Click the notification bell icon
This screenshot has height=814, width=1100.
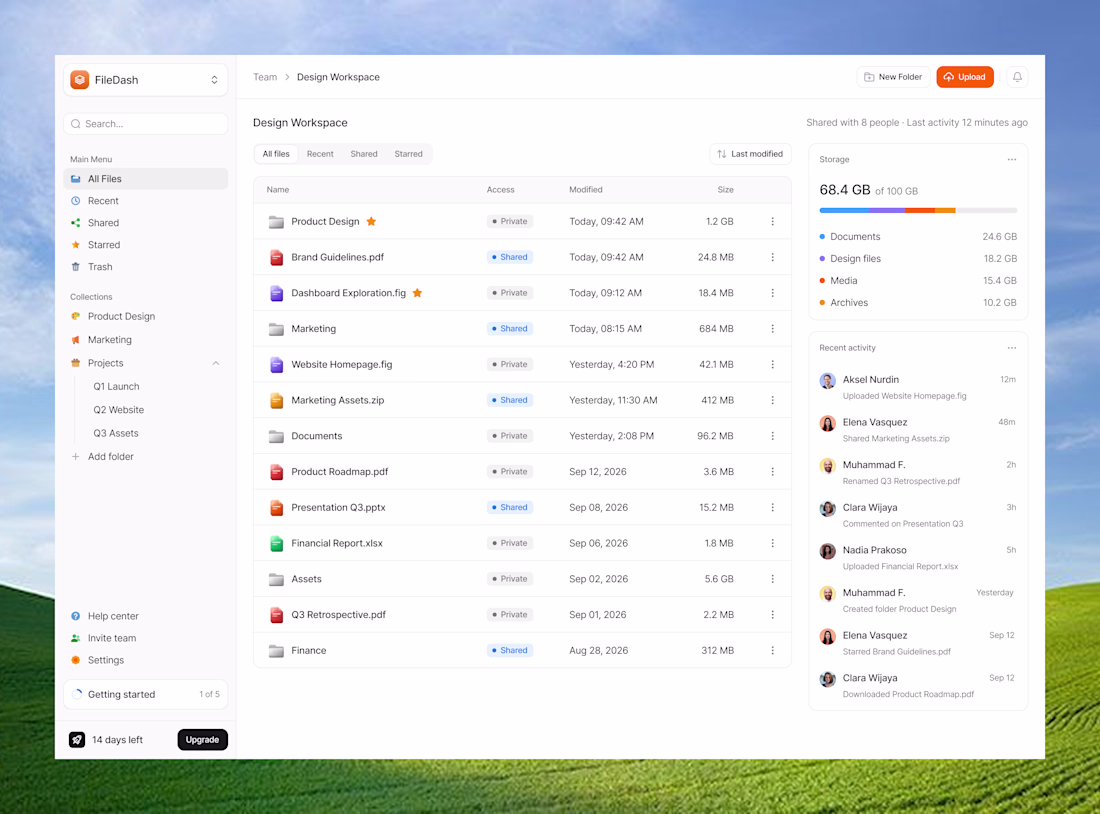(1017, 77)
